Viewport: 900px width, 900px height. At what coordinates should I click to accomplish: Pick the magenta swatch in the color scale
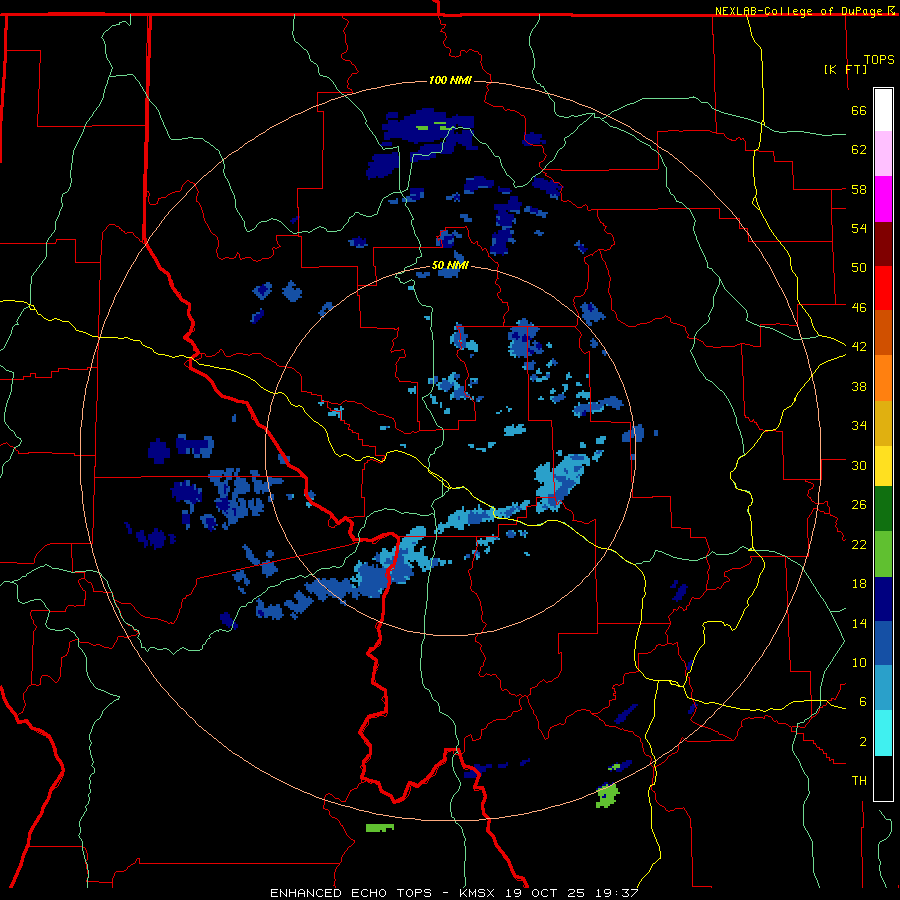[883, 199]
